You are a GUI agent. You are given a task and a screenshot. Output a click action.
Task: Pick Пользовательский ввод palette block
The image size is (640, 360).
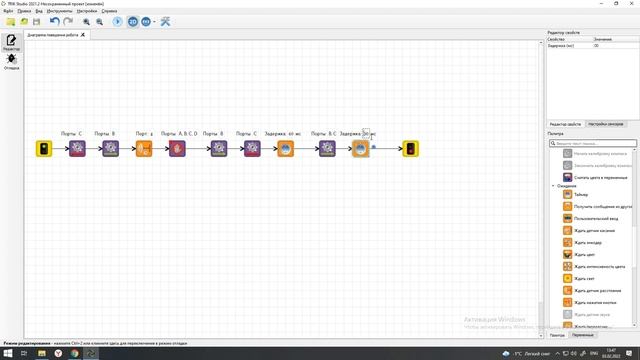point(591,219)
